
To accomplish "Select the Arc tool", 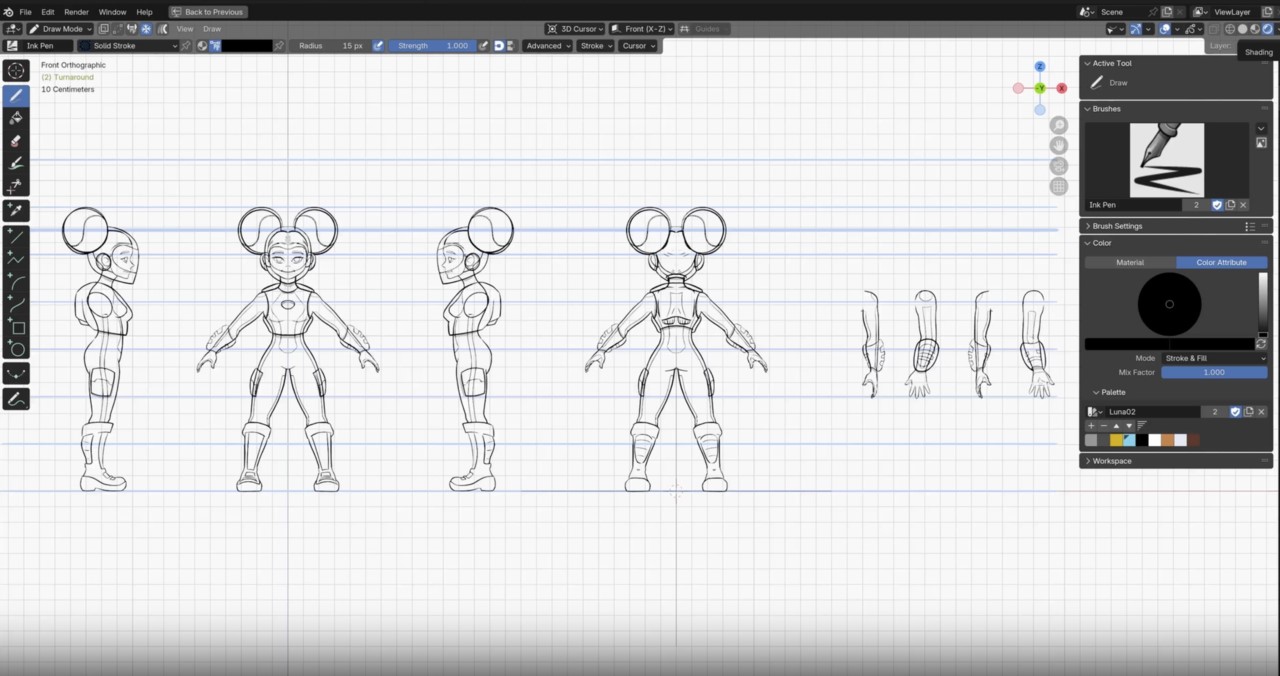I will 15,282.
